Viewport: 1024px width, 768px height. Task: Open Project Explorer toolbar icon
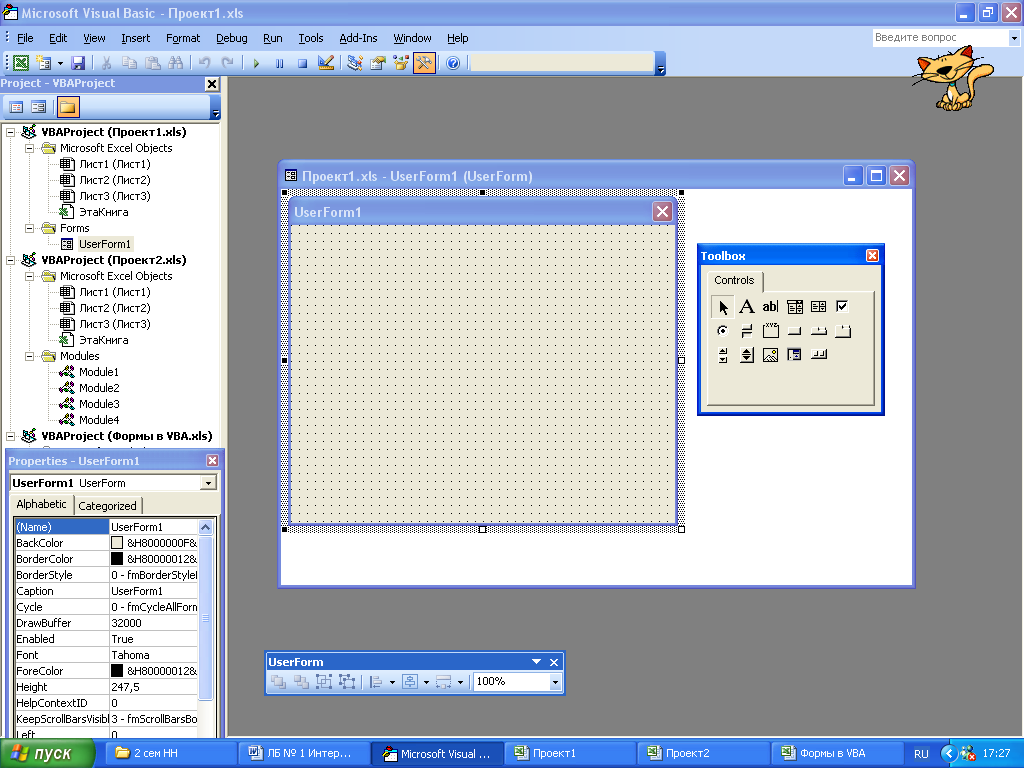point(355,63)
